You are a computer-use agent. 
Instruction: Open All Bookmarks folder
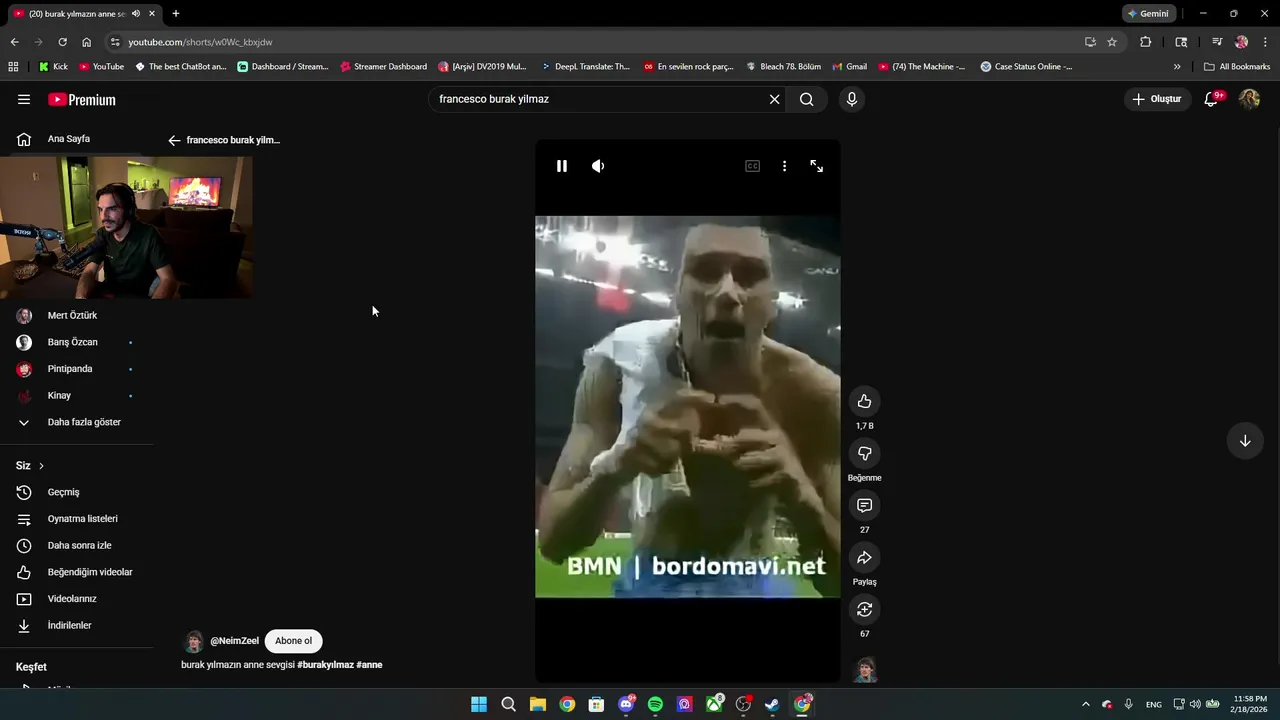1237,67
